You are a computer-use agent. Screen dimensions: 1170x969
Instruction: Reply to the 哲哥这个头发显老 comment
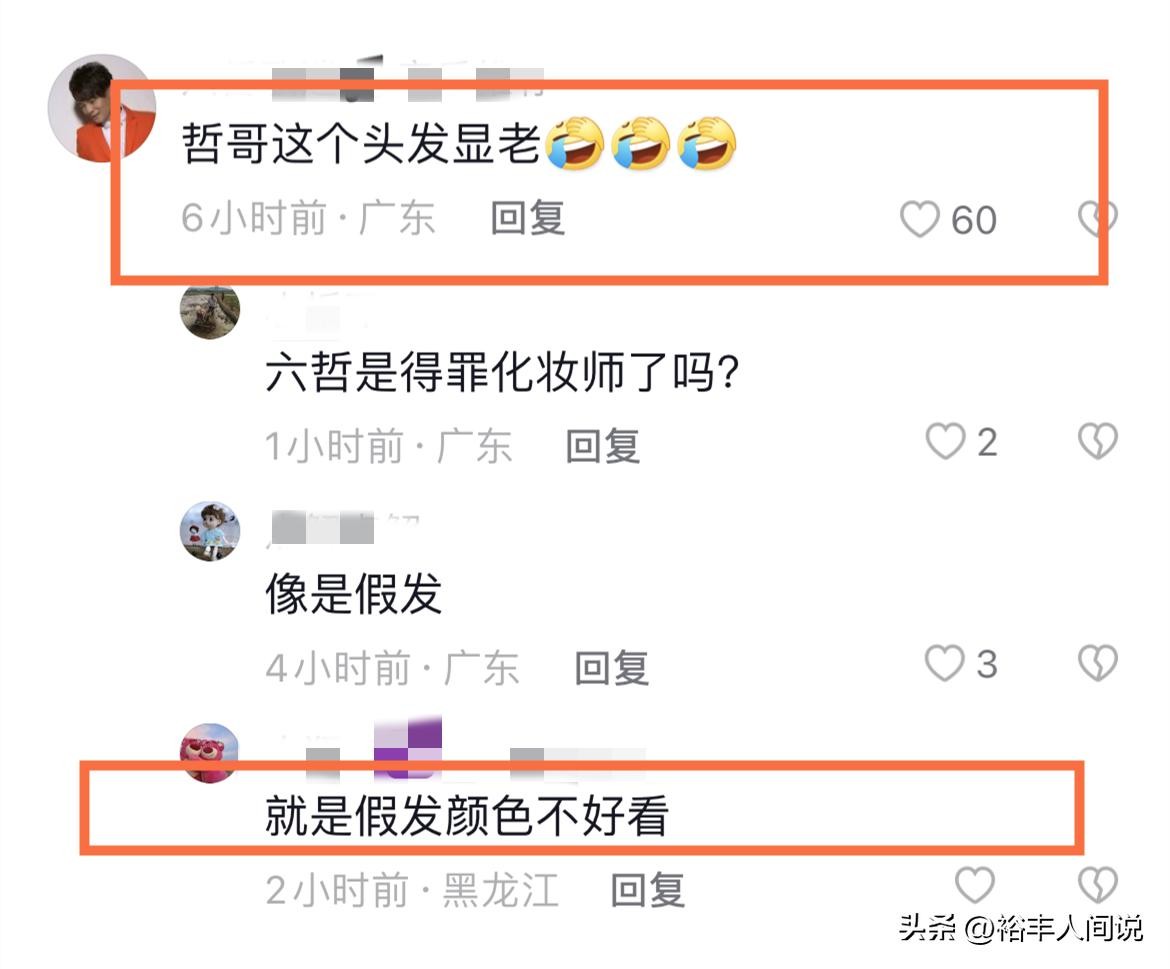pyautogui.click(x=528, y=219)
